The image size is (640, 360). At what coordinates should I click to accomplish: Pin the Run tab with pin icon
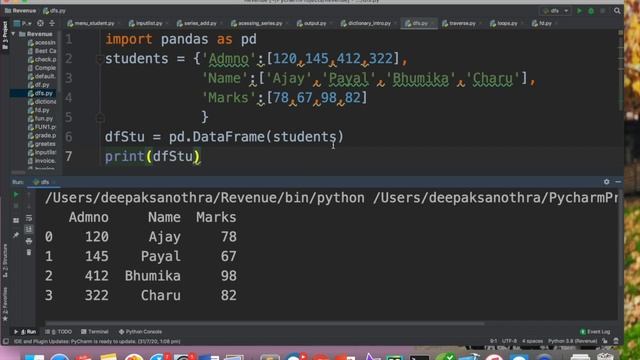16,235
